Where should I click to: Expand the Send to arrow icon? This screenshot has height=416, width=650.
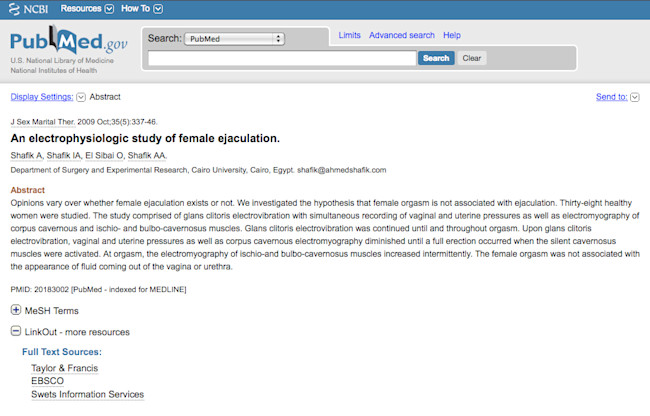[x=635, y=97]
